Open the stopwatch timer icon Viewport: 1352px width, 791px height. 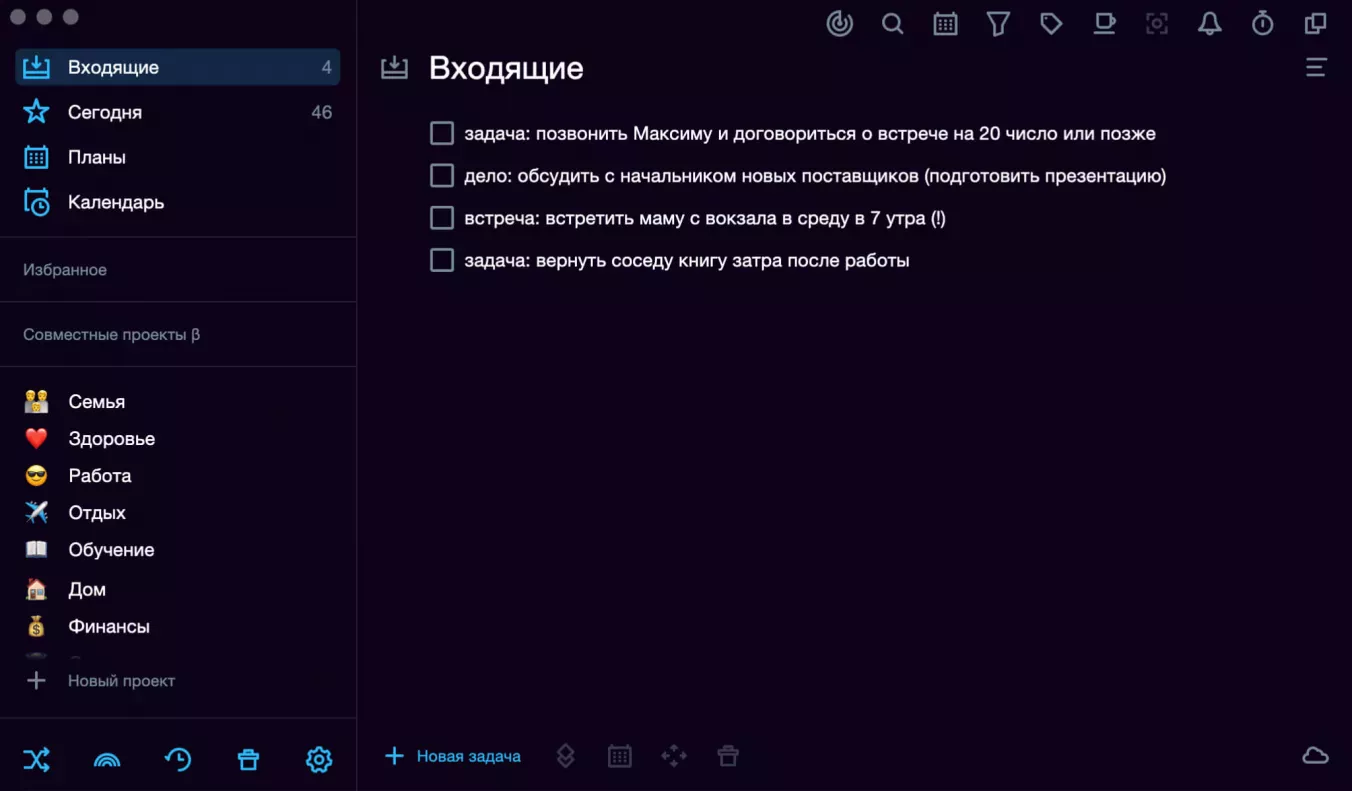1263,24
